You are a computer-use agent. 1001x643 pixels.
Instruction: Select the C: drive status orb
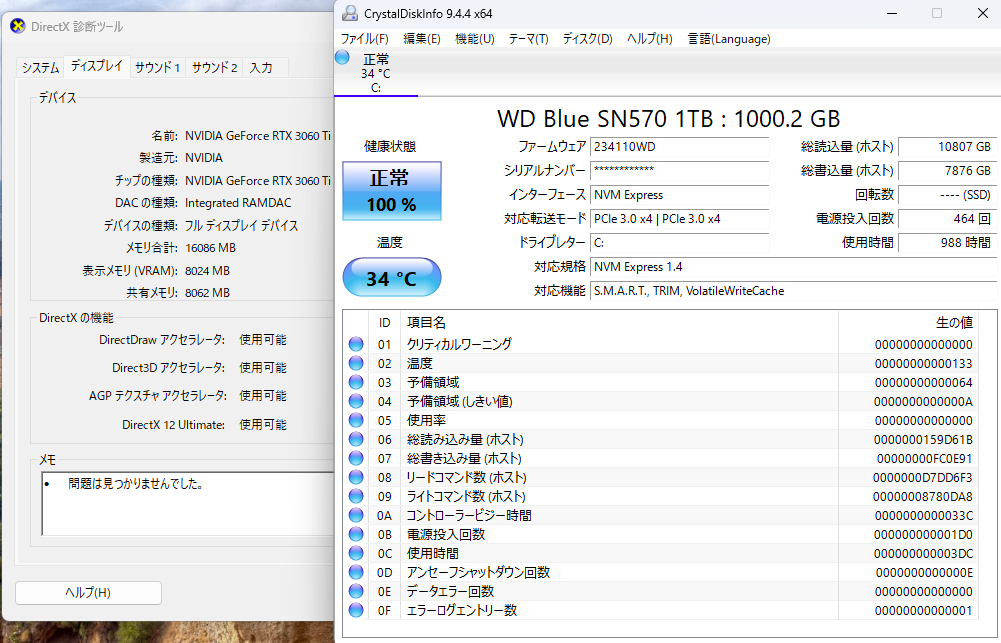pos(342,57)
